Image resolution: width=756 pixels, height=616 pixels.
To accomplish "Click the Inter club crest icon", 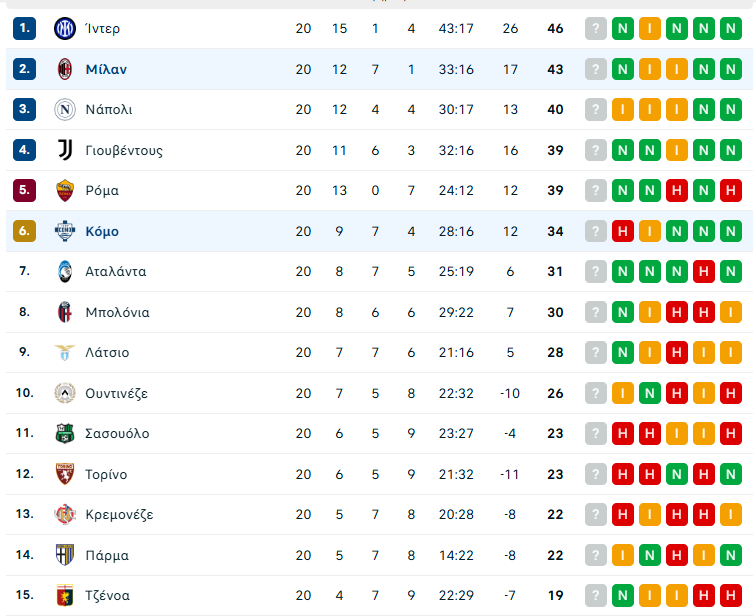I will click(65, 28).
